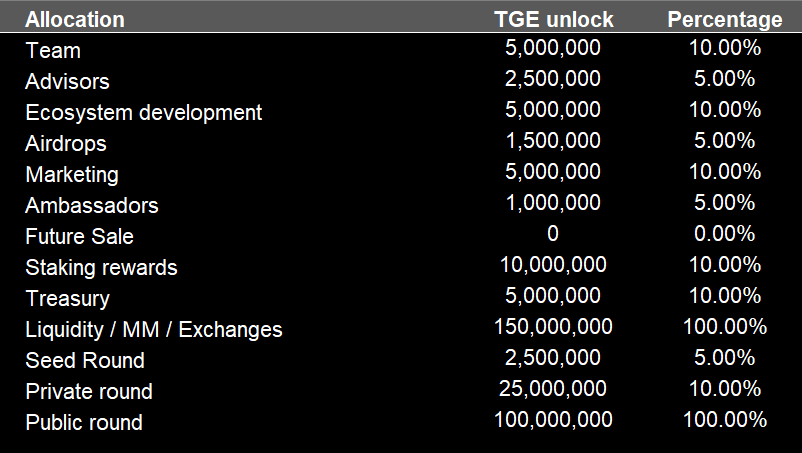Select the Ambassadors row label
Screen dimensions: 802x453
tap(92, 205)
